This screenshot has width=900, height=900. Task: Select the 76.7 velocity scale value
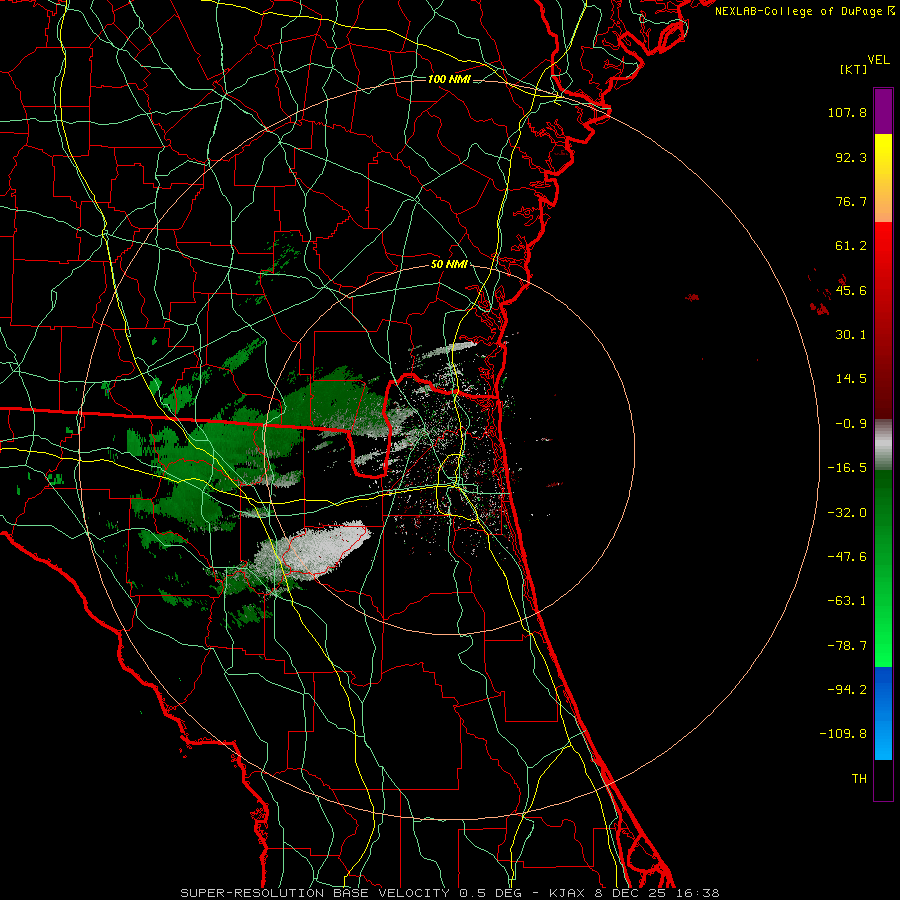[x=851, y=201]
